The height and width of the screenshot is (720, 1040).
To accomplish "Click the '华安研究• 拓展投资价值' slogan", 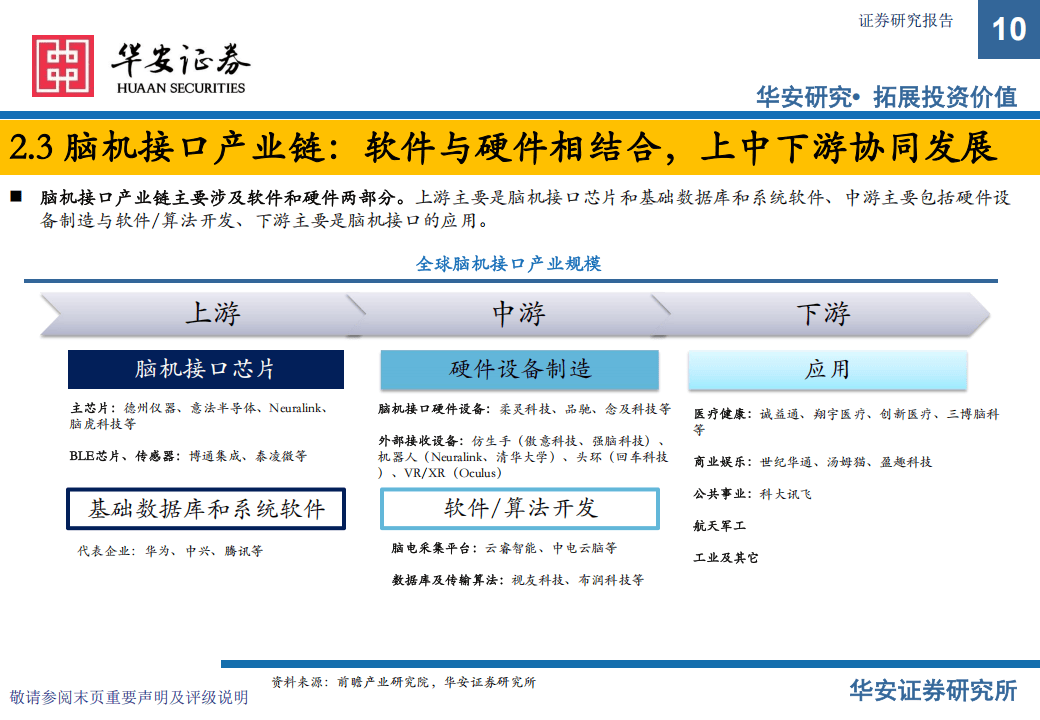I will pyautogui.click(x=887, y=97).
